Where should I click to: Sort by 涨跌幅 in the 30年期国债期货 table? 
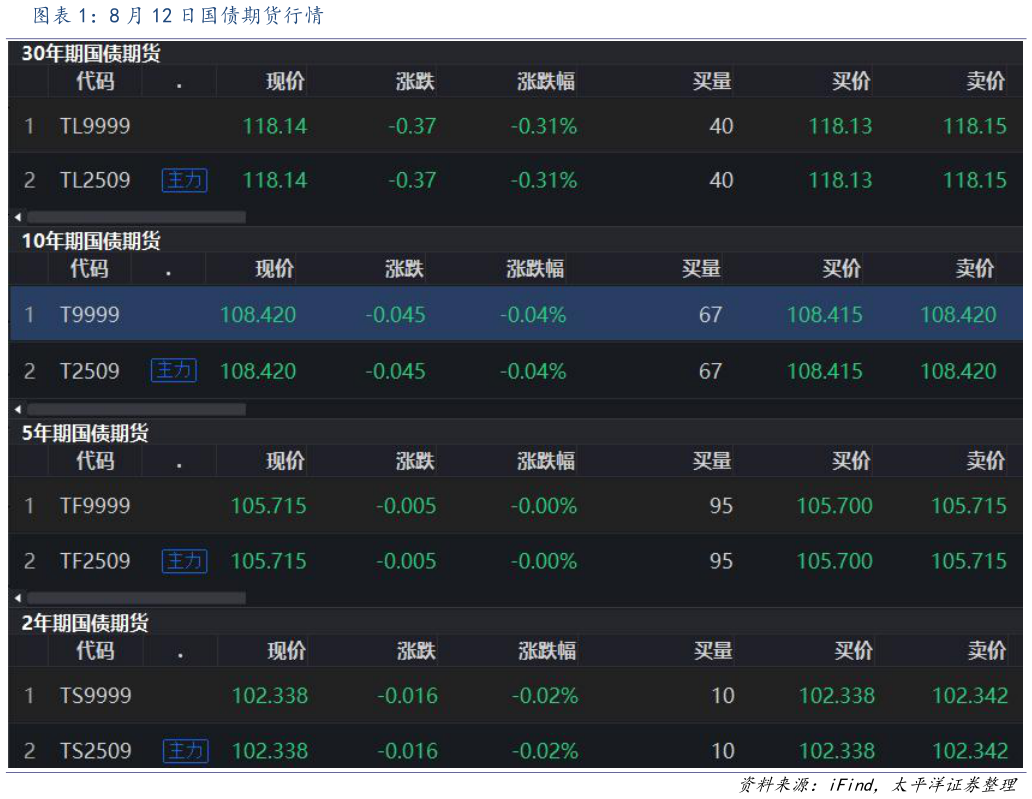(x=546, y=82)
